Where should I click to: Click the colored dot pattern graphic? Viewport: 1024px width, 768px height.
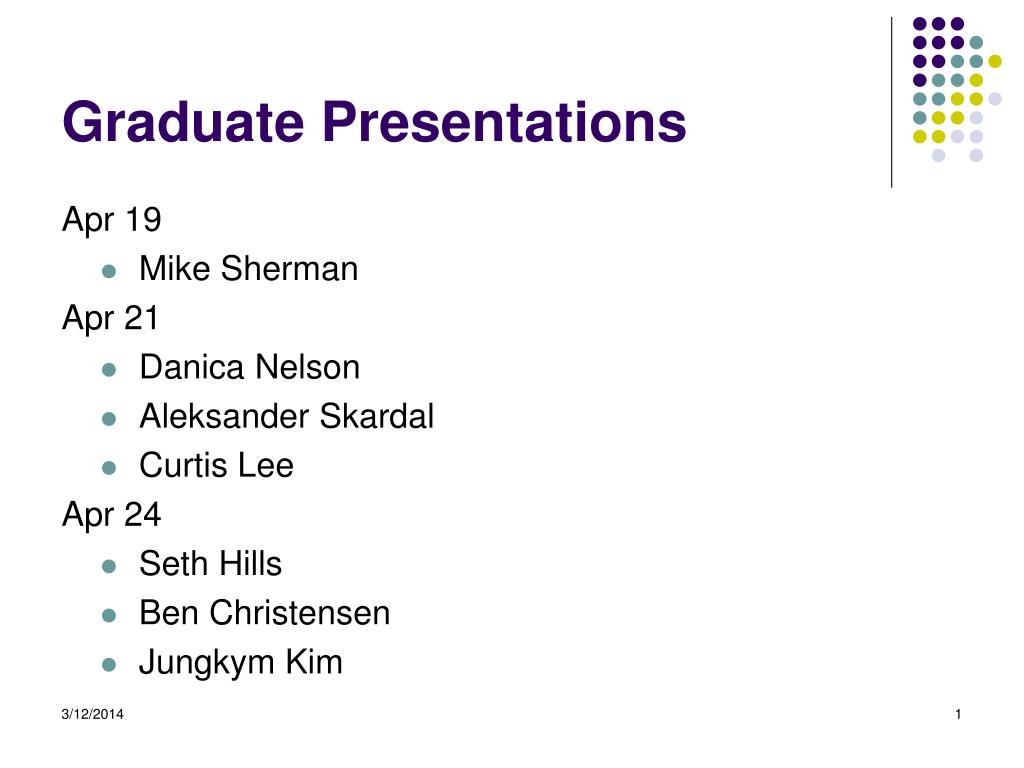point(957,89)
